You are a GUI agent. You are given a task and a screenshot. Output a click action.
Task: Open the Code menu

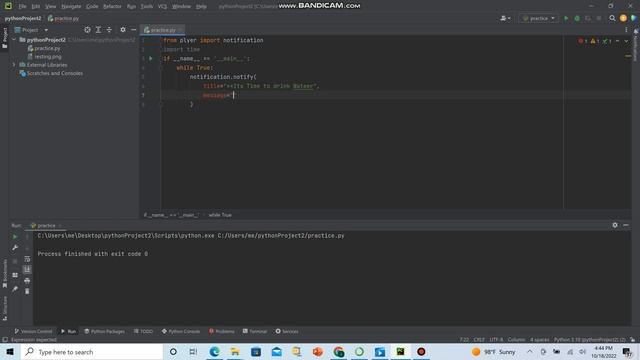[92, 7]
